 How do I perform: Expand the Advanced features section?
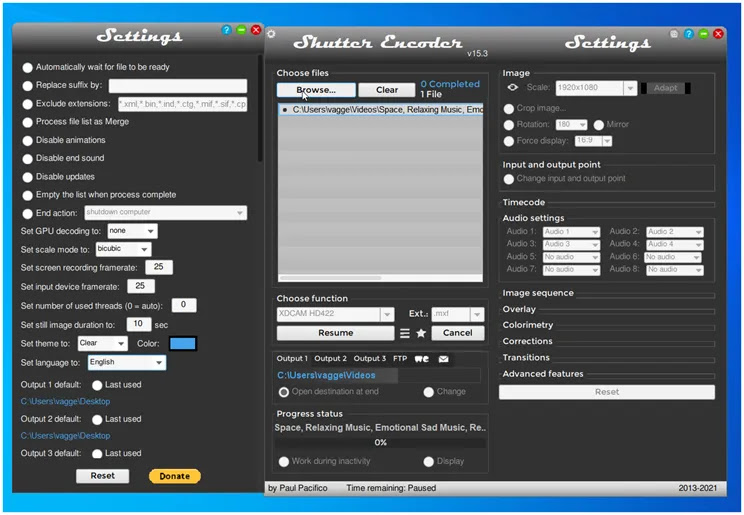coord(543,374)
